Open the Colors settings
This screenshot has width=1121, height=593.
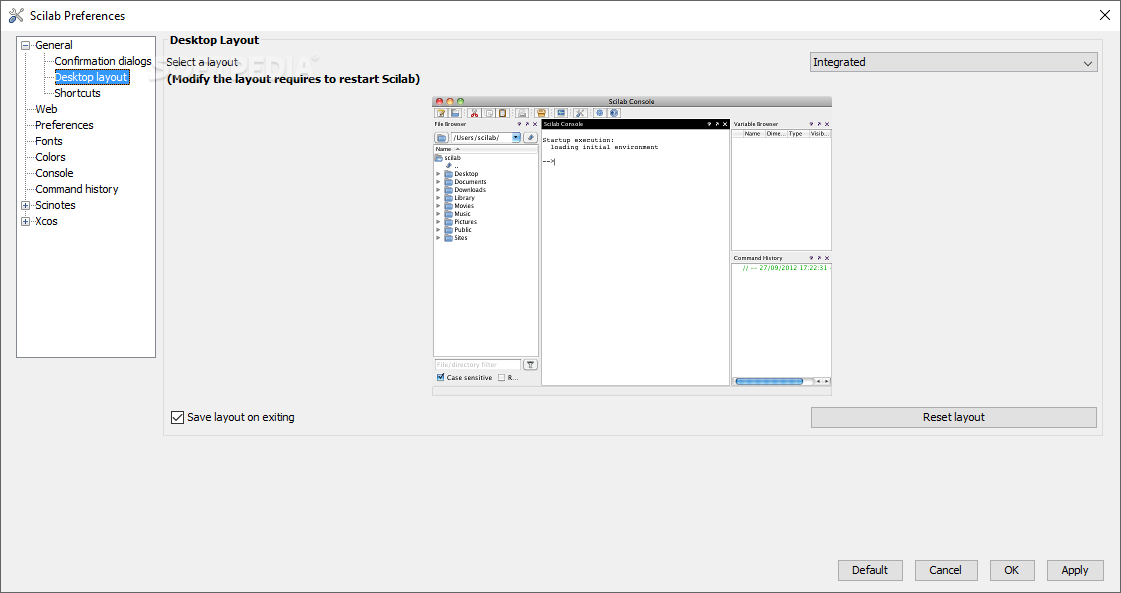[50, 157]
